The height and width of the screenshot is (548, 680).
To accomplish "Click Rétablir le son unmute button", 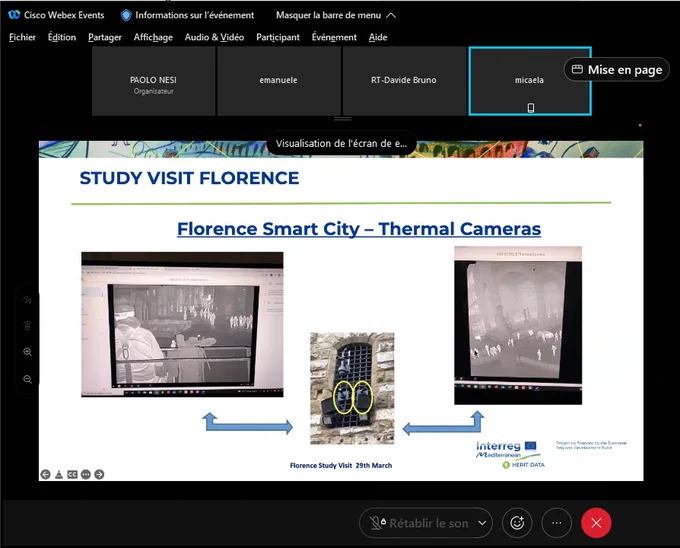I will 417,523.
